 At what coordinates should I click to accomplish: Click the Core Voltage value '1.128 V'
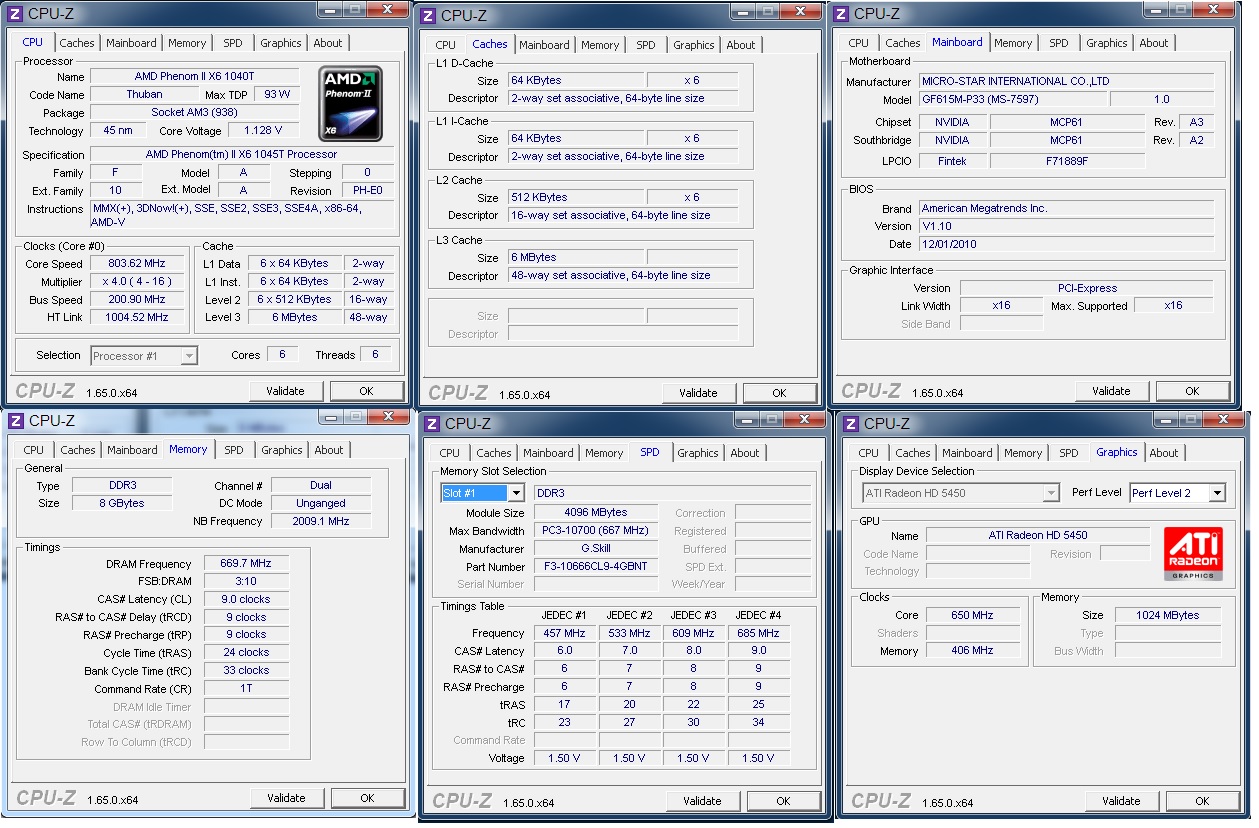264,131
